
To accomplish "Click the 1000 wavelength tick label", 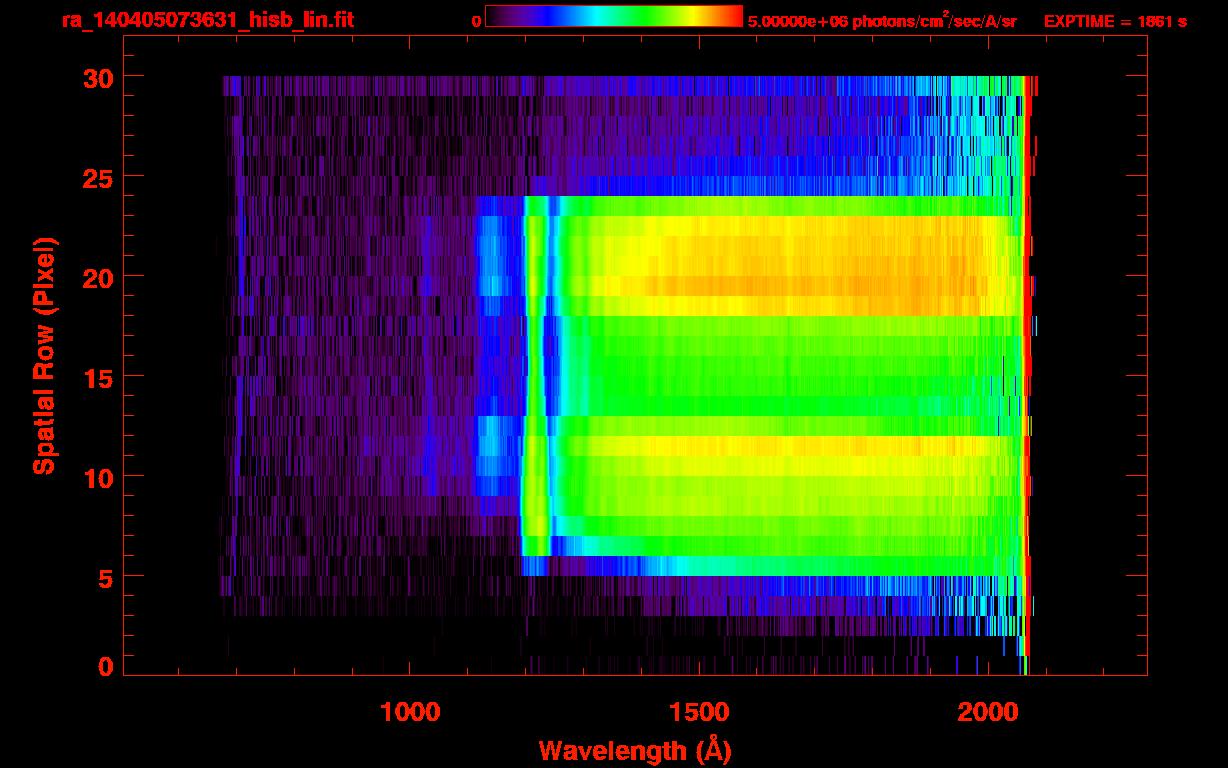I will (x=410, y=712).
